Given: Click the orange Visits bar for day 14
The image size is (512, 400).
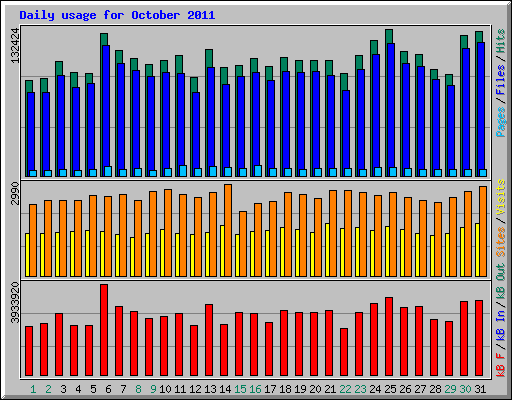Looking at the screenshot, I should pyautogui.click(x=228, y=230).
